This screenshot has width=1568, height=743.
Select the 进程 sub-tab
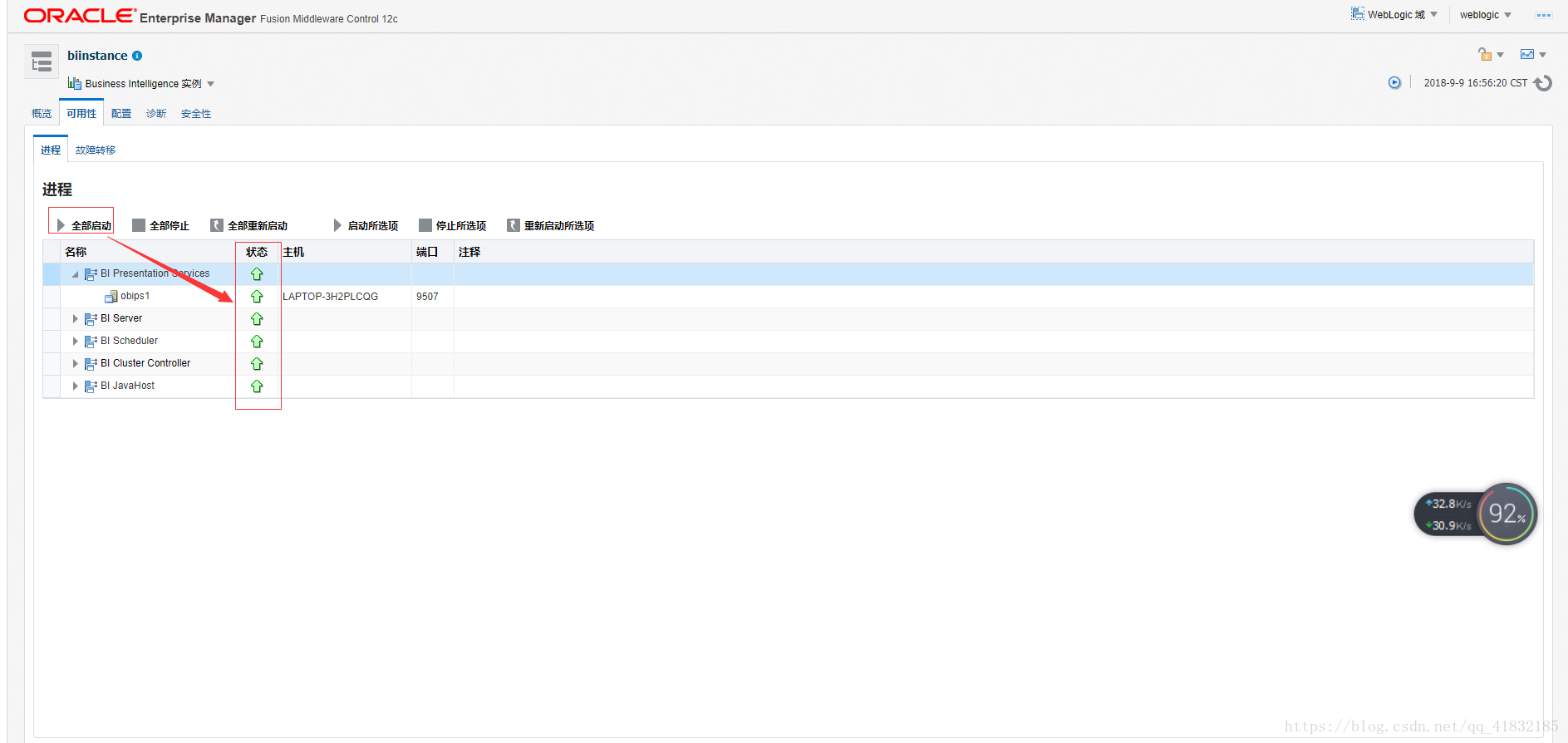[51, 150]
